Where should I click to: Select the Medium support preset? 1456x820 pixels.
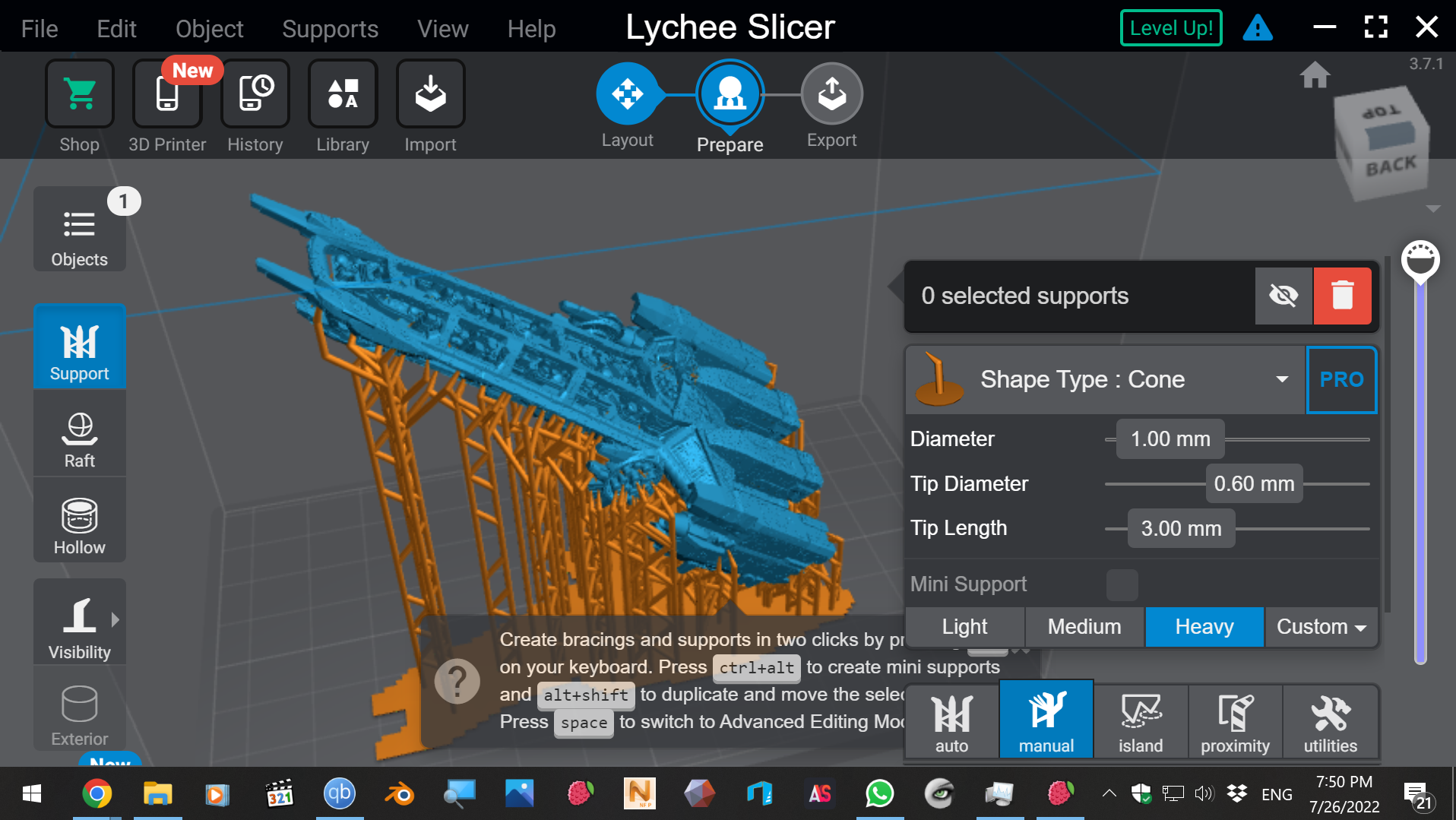(1084, 626)
